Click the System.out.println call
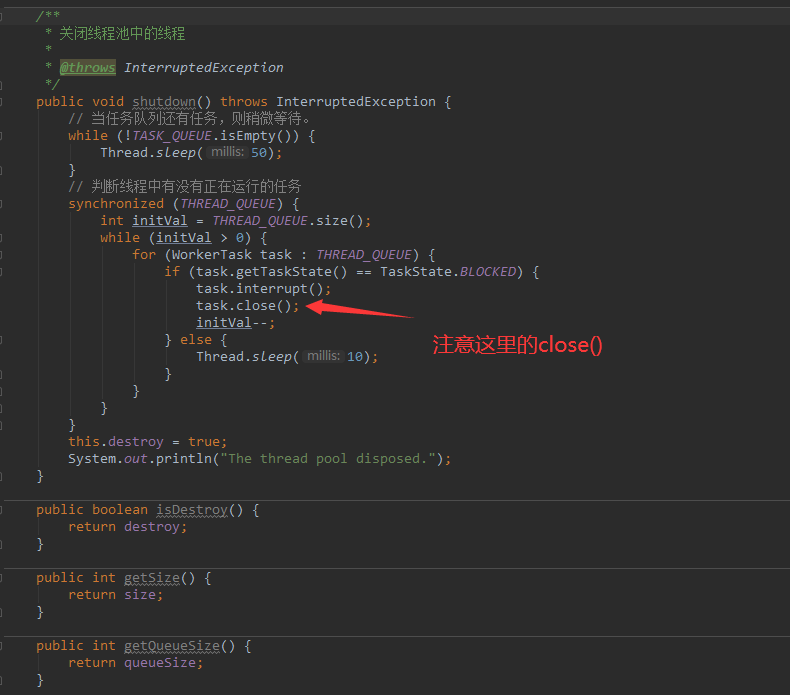The height and width of the screenshot is (695, 790). [x=259, y=459]
